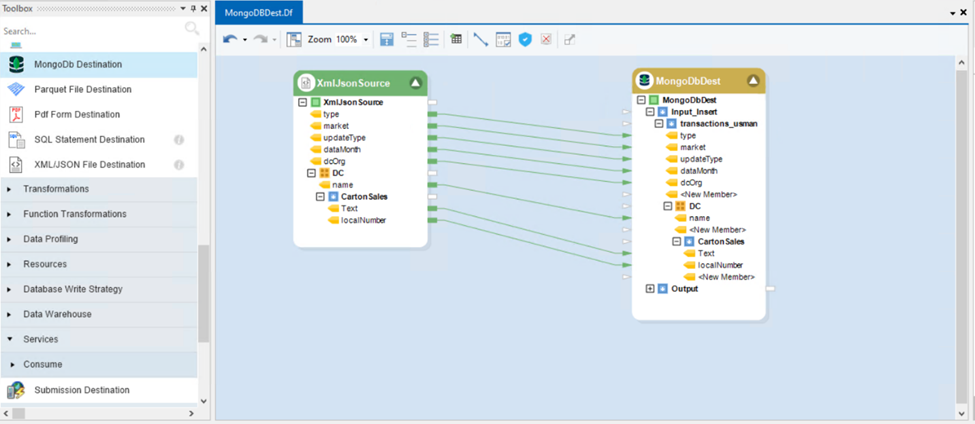The image size is (975, 424).
Task: Select the MongoDb Destination toolbox icon
Action: point(16,64)
